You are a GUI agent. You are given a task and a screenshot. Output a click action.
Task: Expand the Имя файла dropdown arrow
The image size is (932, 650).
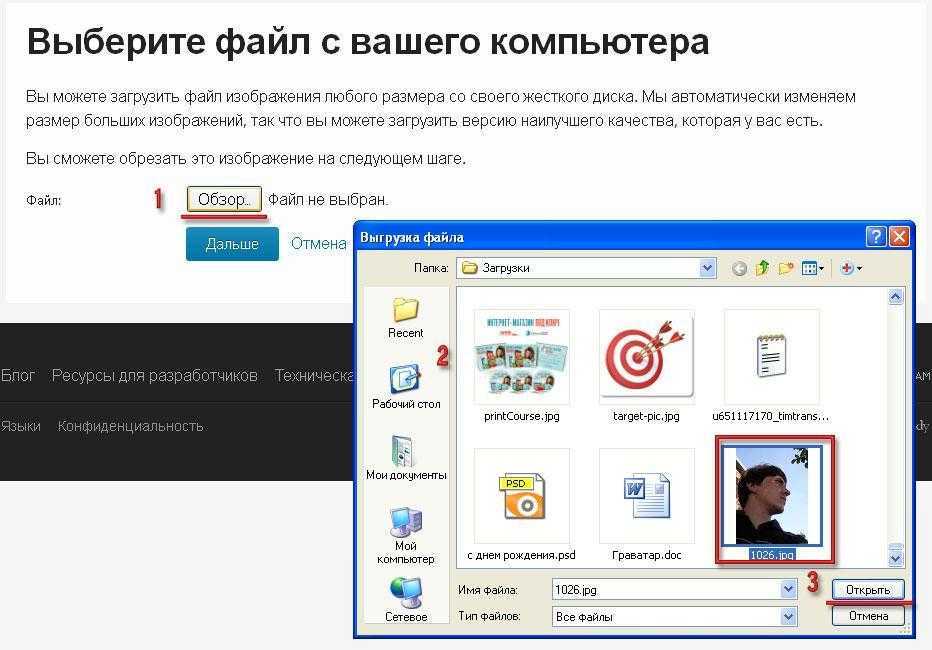click(x=788, y=590)
